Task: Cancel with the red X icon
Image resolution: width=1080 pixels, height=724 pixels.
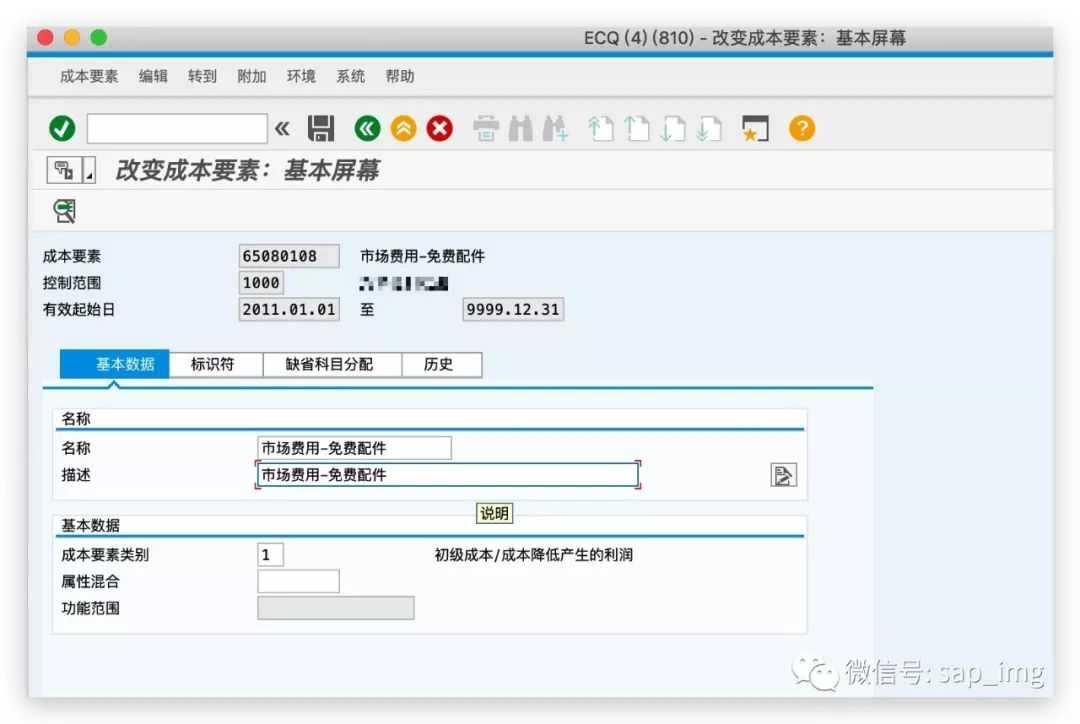Action: [439, 129]
